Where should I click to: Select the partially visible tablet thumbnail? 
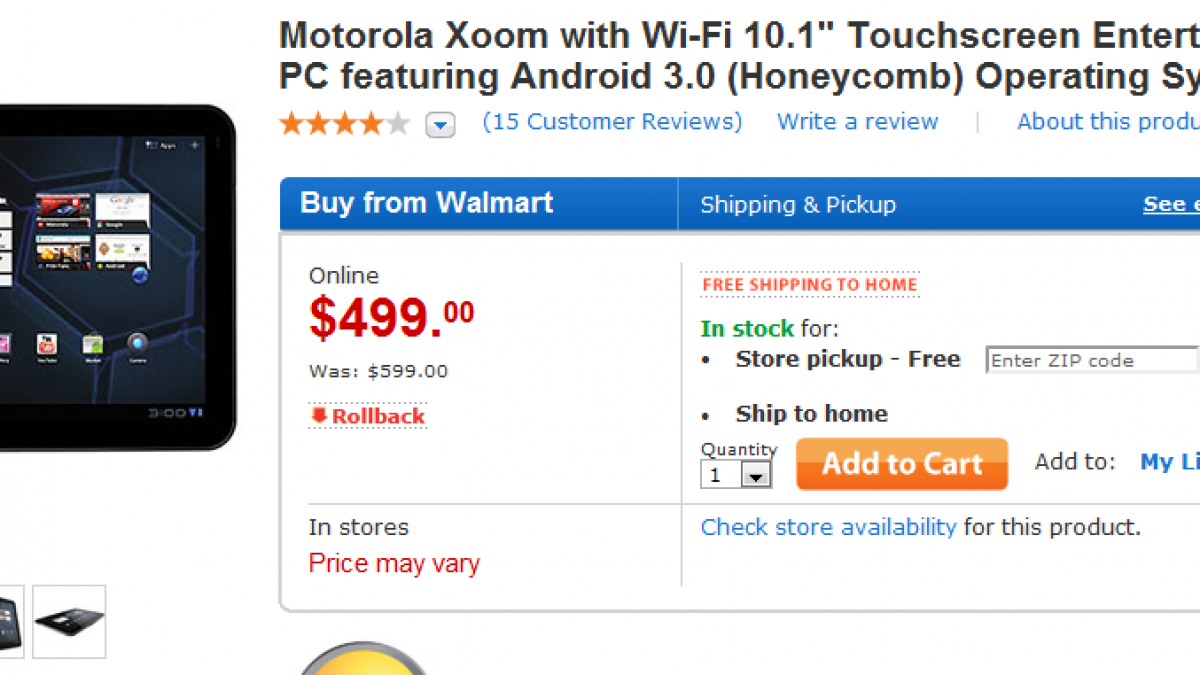point(10,621)
